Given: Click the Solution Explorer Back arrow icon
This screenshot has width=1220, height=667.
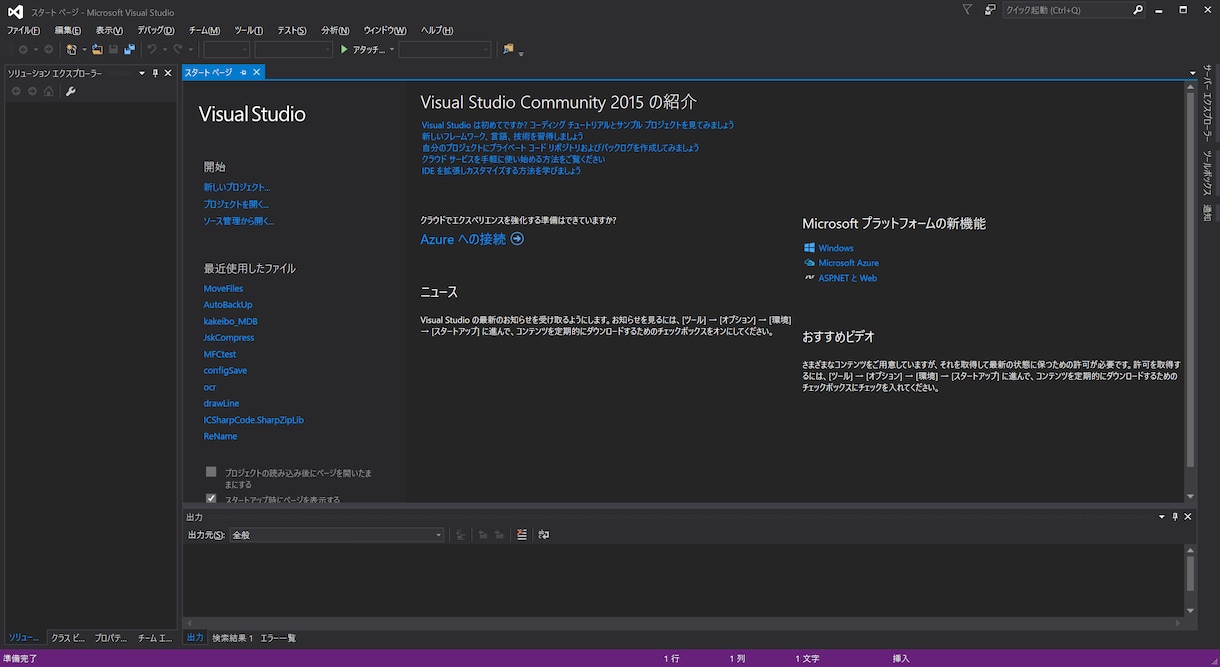Looking at the screenshot, I should click(16, 91).
